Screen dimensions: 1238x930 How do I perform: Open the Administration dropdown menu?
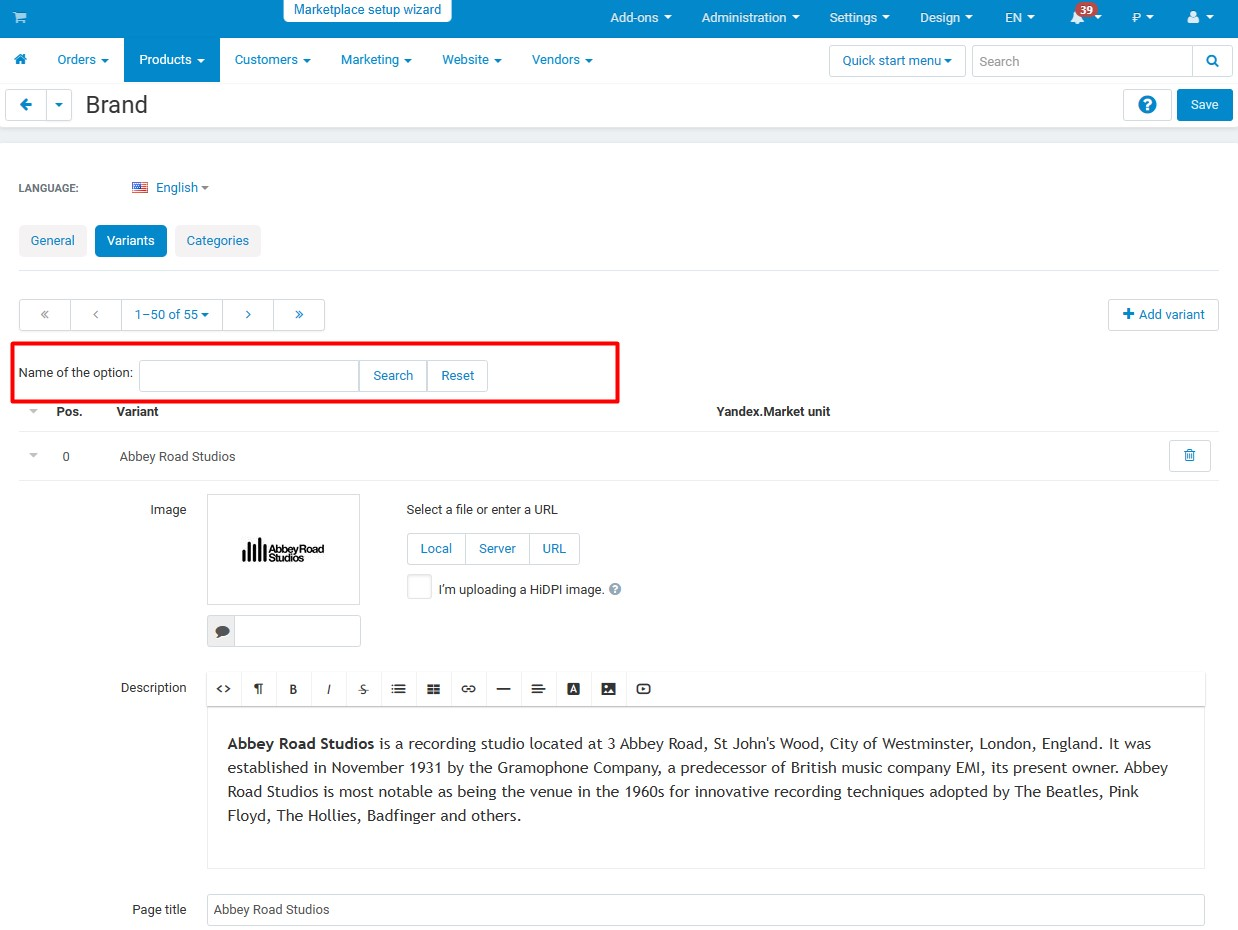tap(751, 18)
